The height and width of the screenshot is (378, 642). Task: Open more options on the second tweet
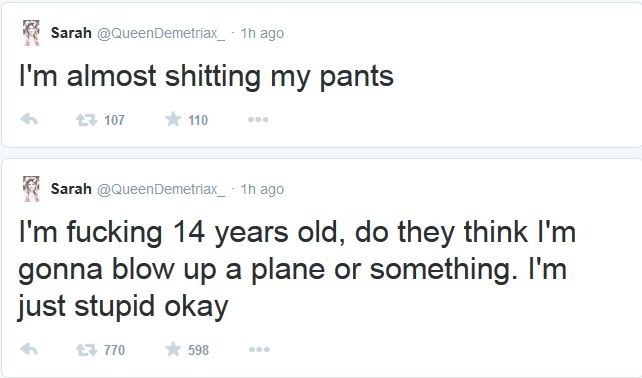259,349
